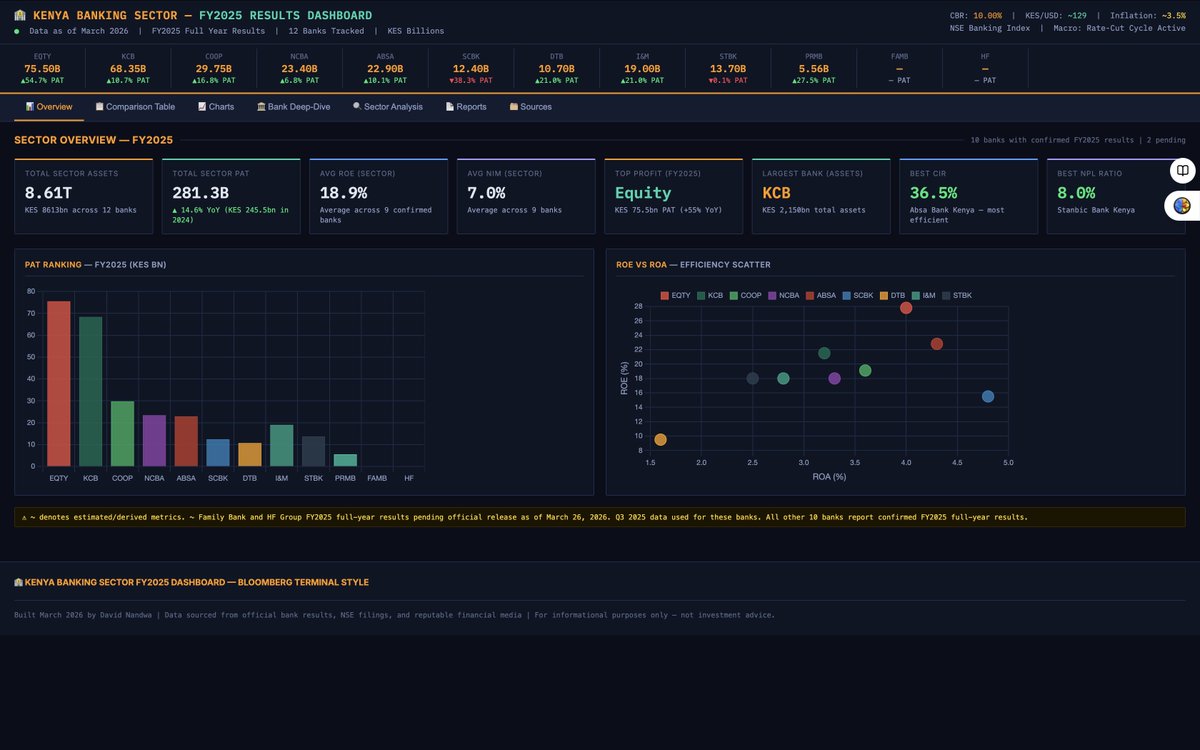Hide the DTB series via legend
The height and width of the screenshot is (750, 1200).
pyautogui.click(x=893, y=296)
